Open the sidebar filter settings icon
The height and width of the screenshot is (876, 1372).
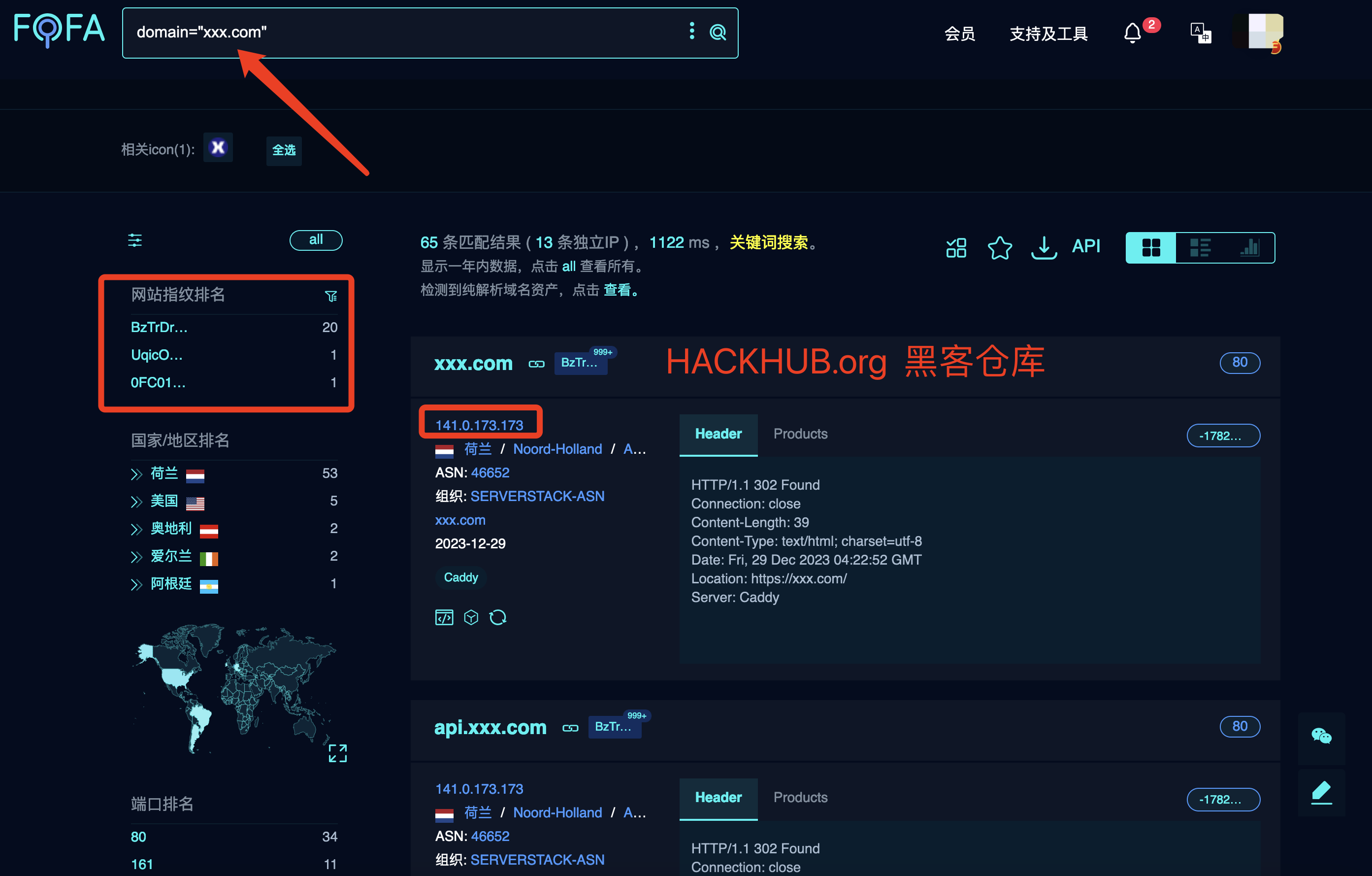pos(135,240)
